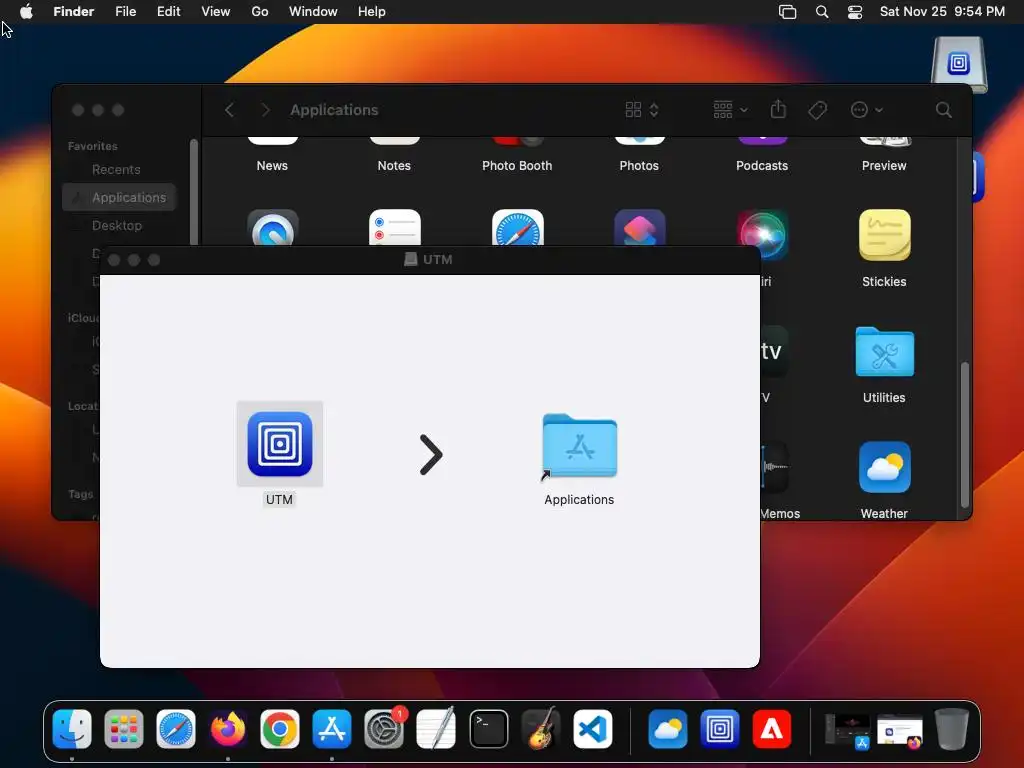This screenshot has width=1024, height=768.
Task: Open the Help menu
Action: click(x=372, y=12)
